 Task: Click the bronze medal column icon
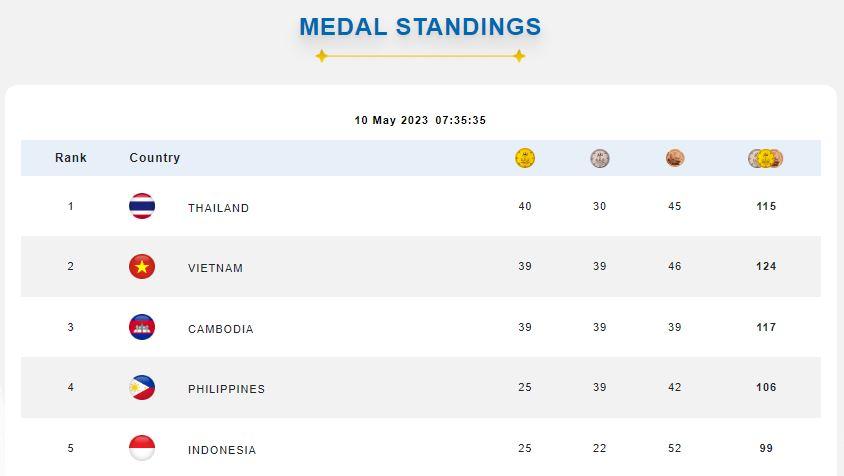tap(675, 158)
